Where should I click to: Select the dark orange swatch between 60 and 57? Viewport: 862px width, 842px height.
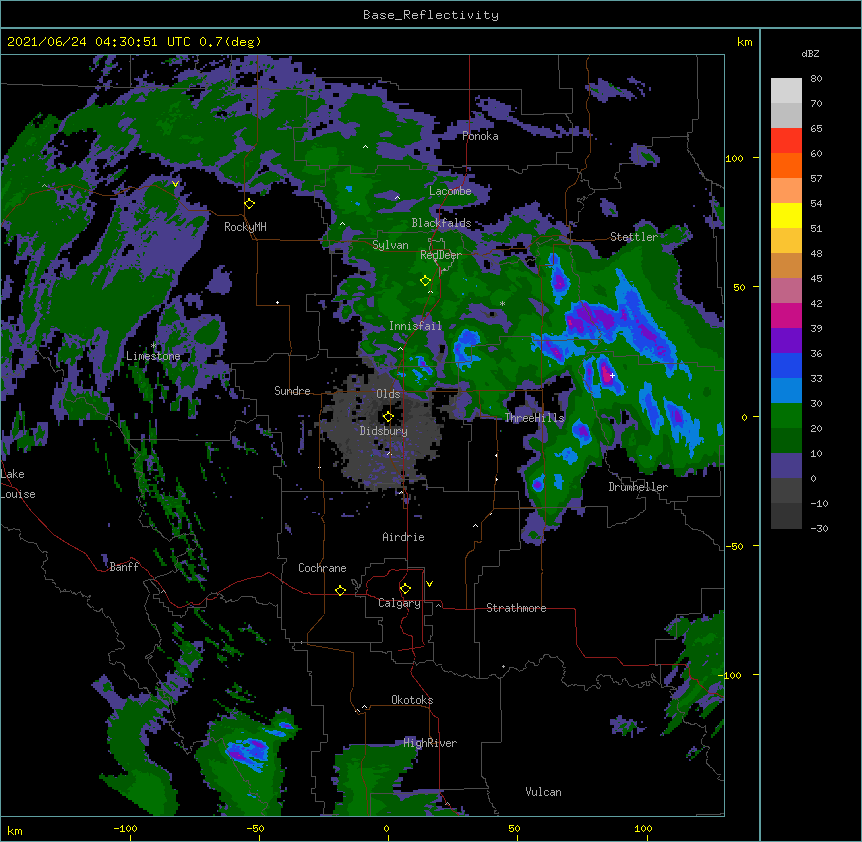point(786,165)
